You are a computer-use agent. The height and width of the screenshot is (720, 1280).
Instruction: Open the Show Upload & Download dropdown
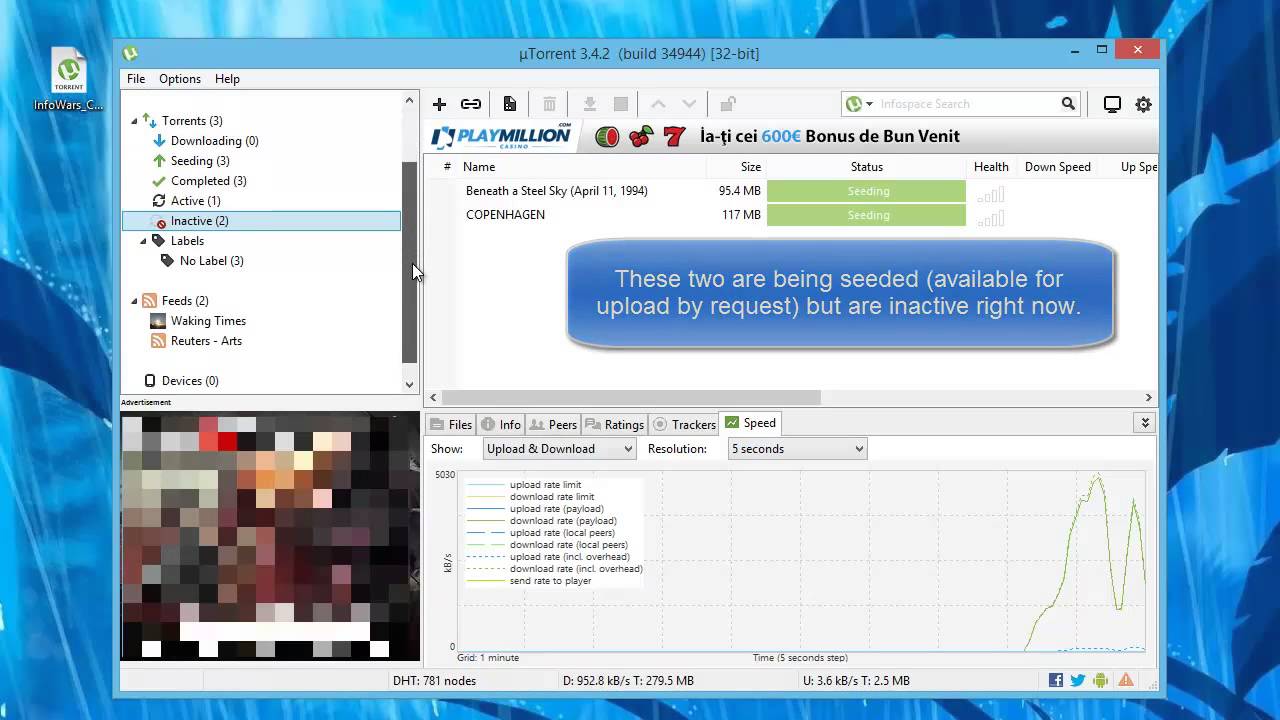point(559,449)
